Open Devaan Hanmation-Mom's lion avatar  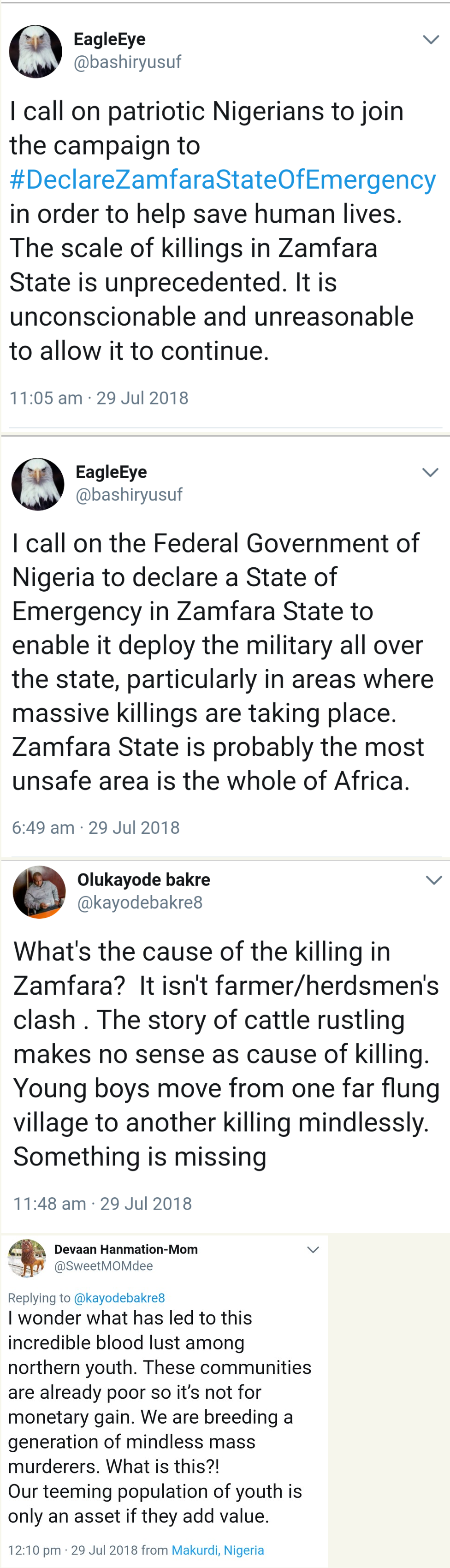click(27, 1258)
